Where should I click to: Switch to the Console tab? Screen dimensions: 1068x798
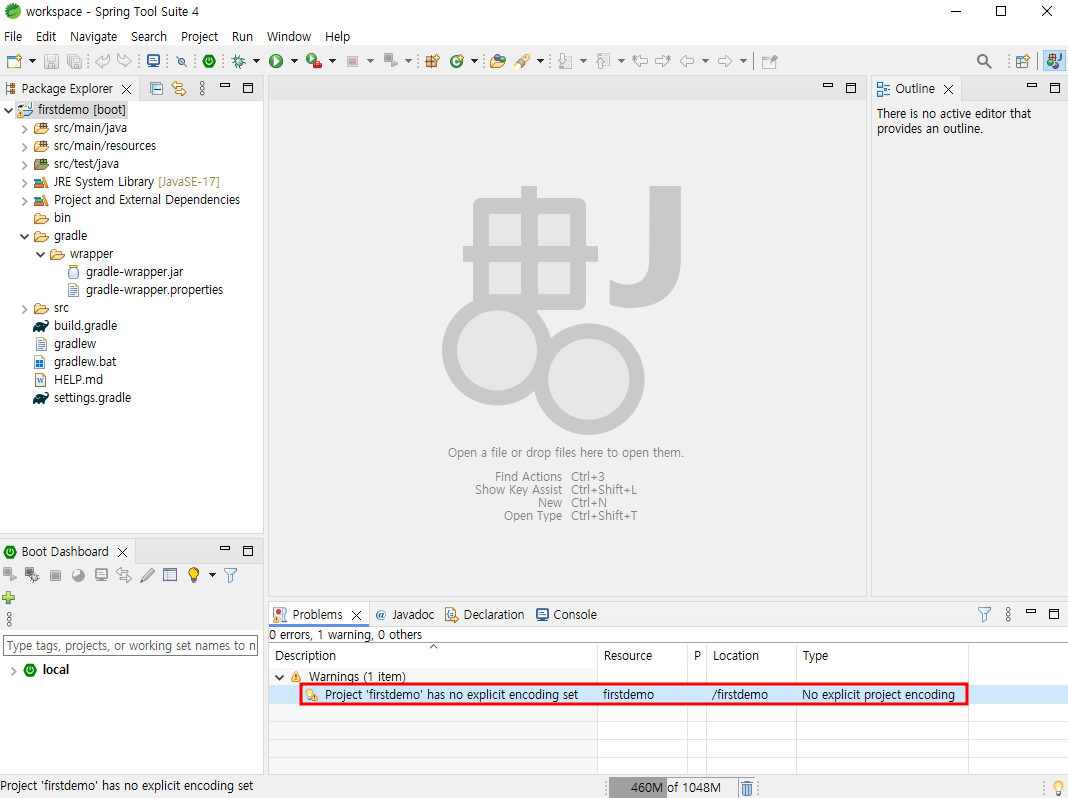[x=567, y=614]
